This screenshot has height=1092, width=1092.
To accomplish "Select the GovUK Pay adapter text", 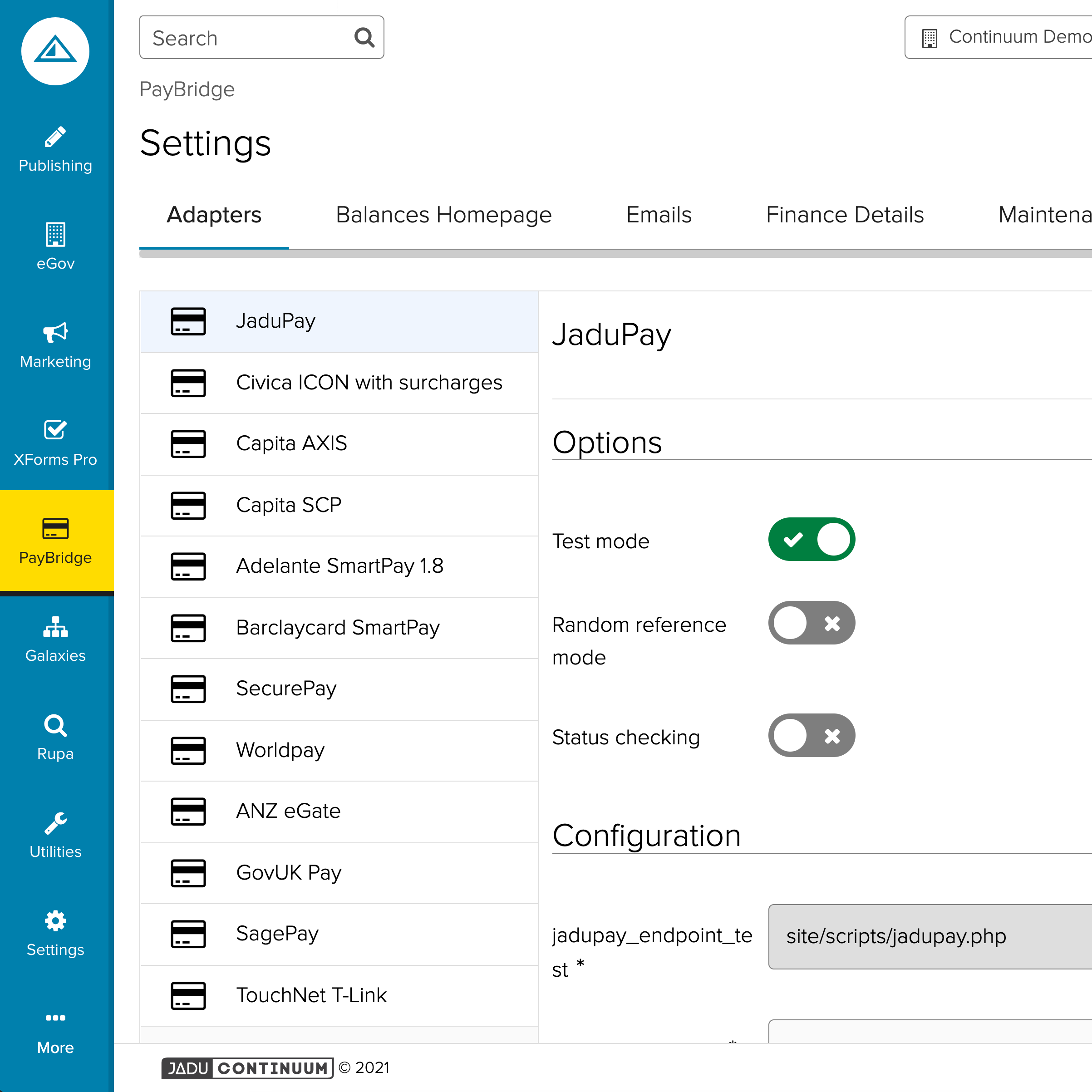I will point(289,873).
